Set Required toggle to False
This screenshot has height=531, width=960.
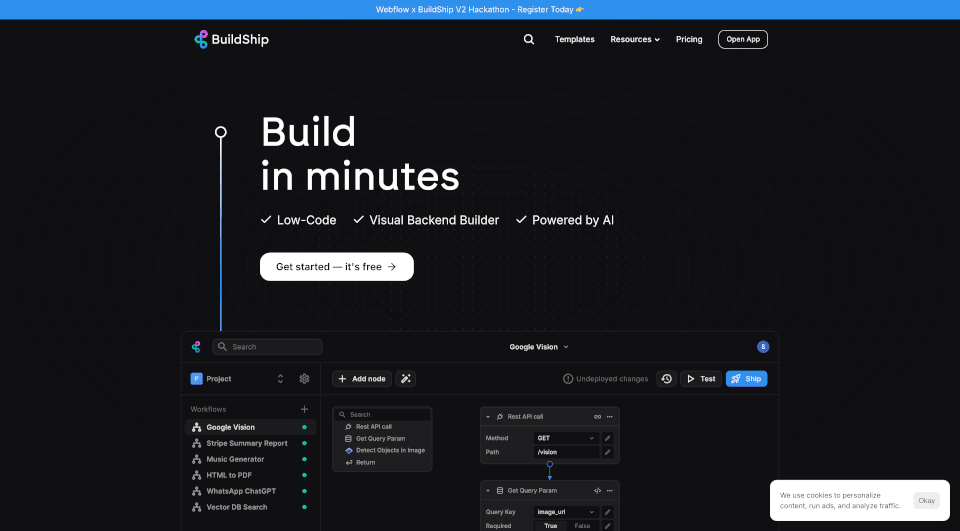tap(582, 525)
